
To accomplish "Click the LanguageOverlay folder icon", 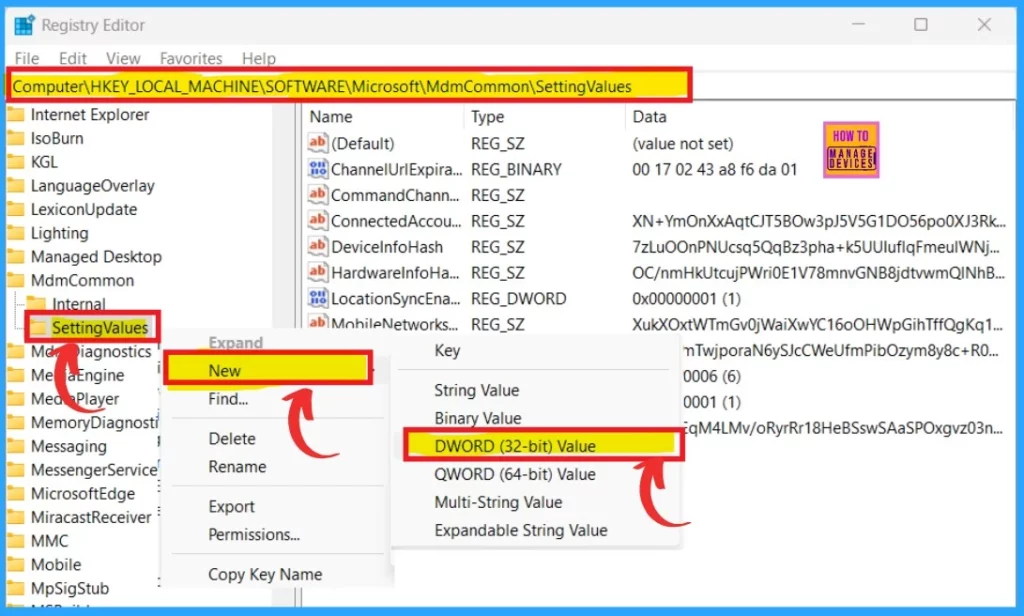I will click(16, 186).
